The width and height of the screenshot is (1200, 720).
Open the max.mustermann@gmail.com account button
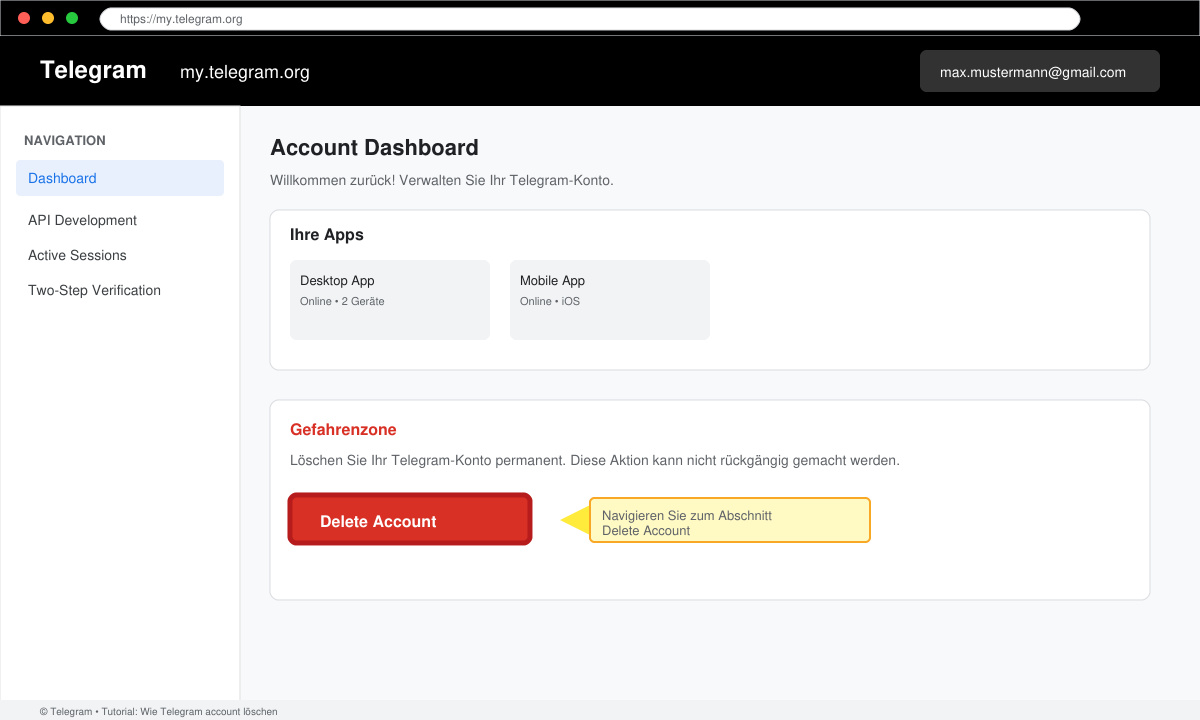tap(1040, 71)
